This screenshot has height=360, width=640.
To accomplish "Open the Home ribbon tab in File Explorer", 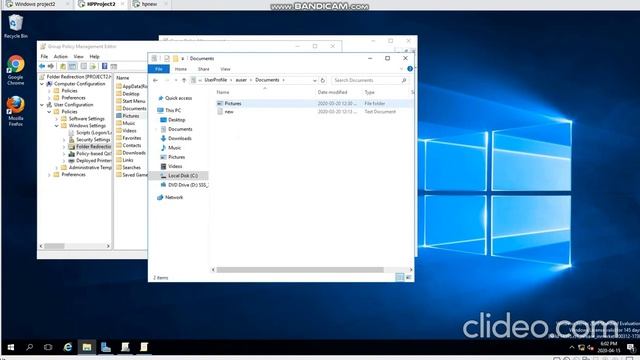I will click(x=181, y=69).
